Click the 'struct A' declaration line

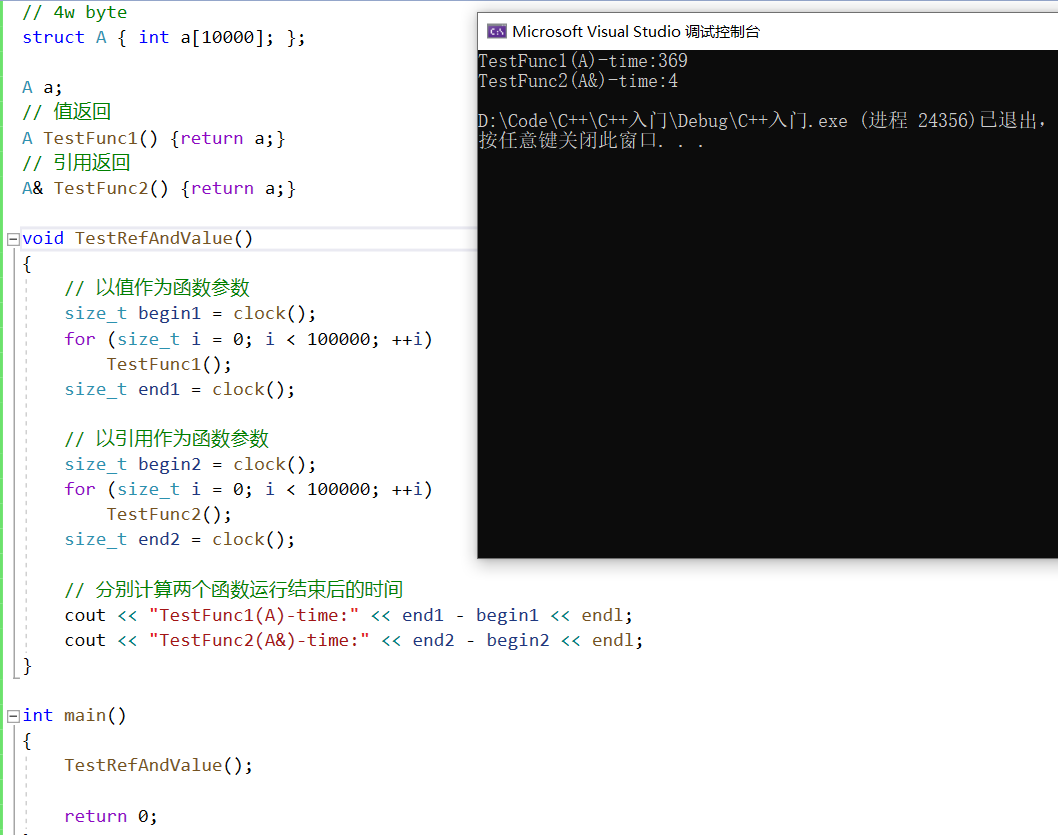pyautogui.click(x=163, y=37)
